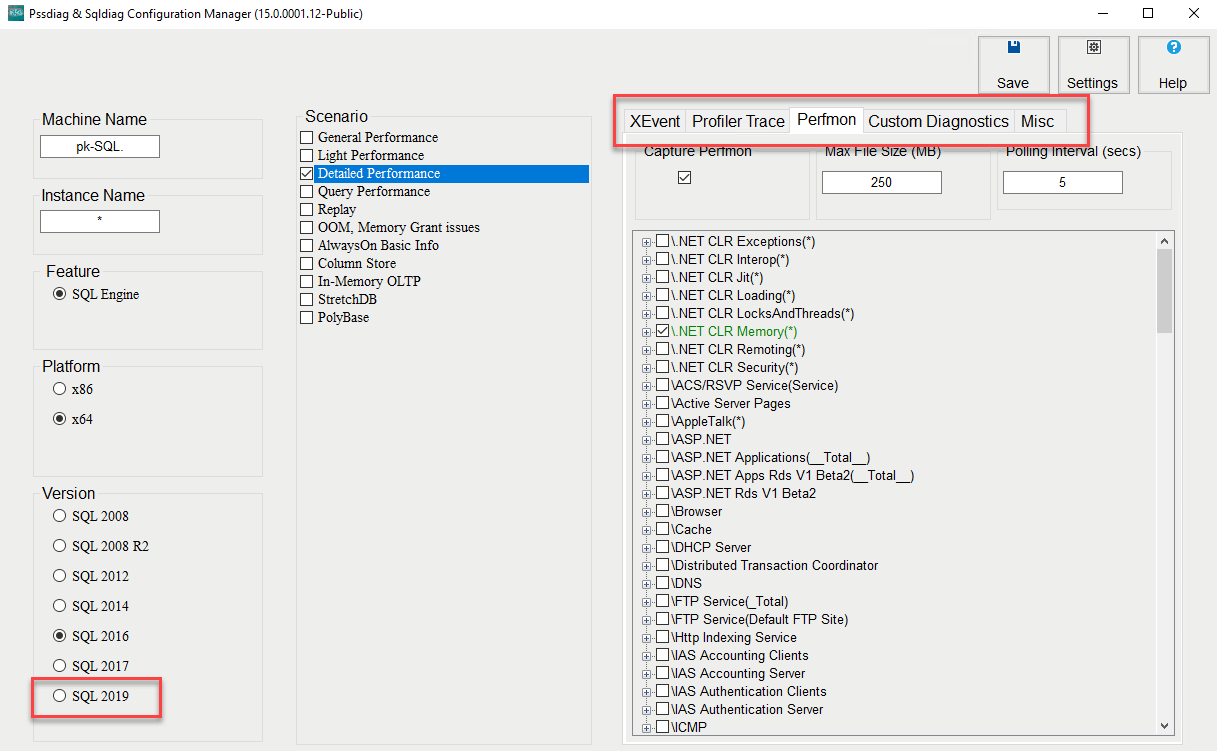Viewport: 1217px width, 751px height.
Task: Uncheck the Detailed Performance scenario
Action: pos(307,173)
